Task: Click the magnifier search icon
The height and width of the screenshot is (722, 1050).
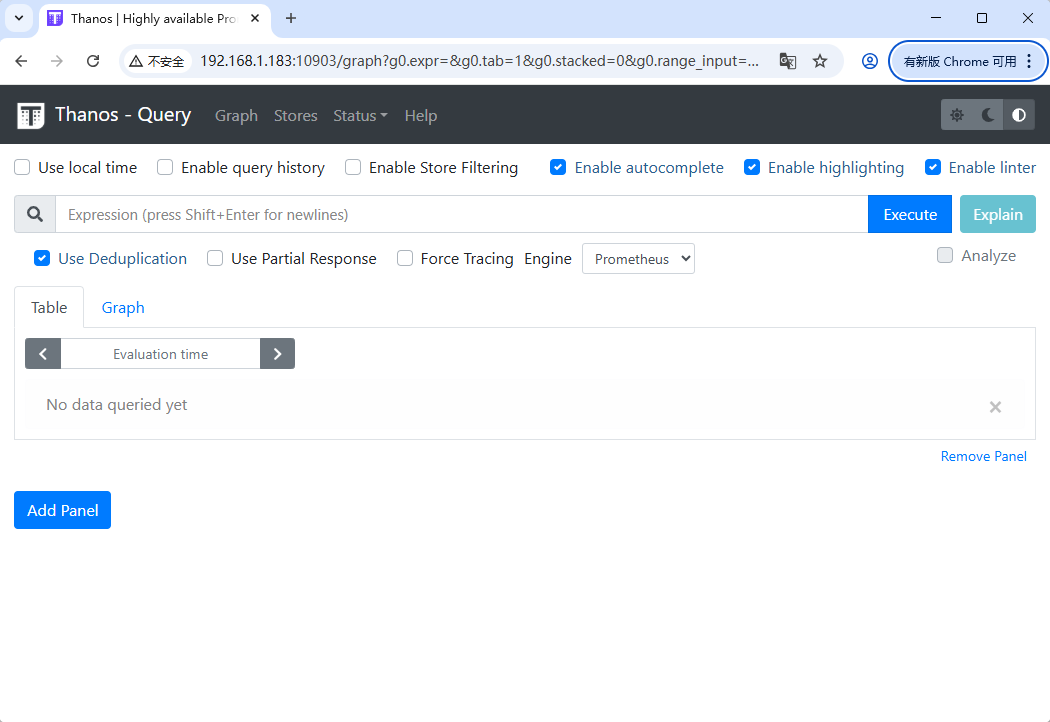Action: pos(35,214)
